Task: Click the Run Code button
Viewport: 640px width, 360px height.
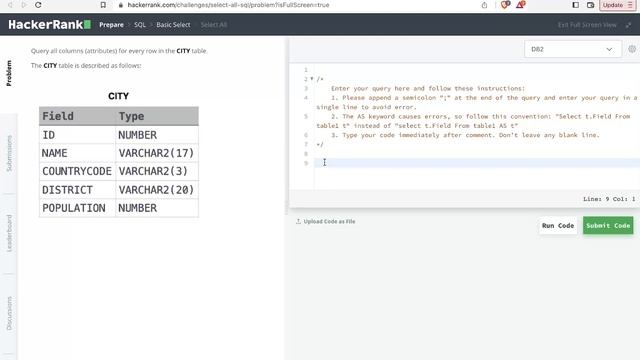Action: [558, 225]
